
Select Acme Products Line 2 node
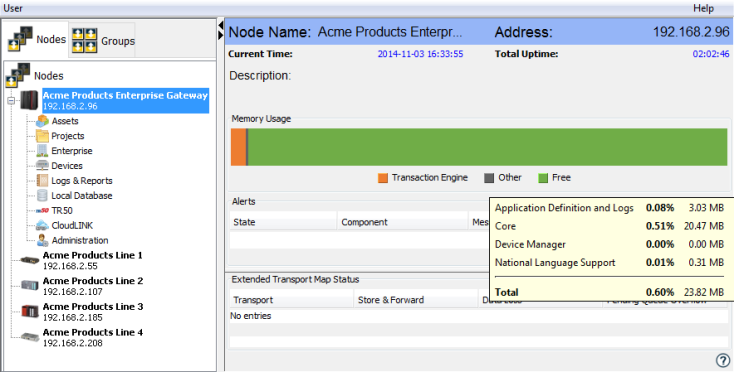[x=93, y=286]
